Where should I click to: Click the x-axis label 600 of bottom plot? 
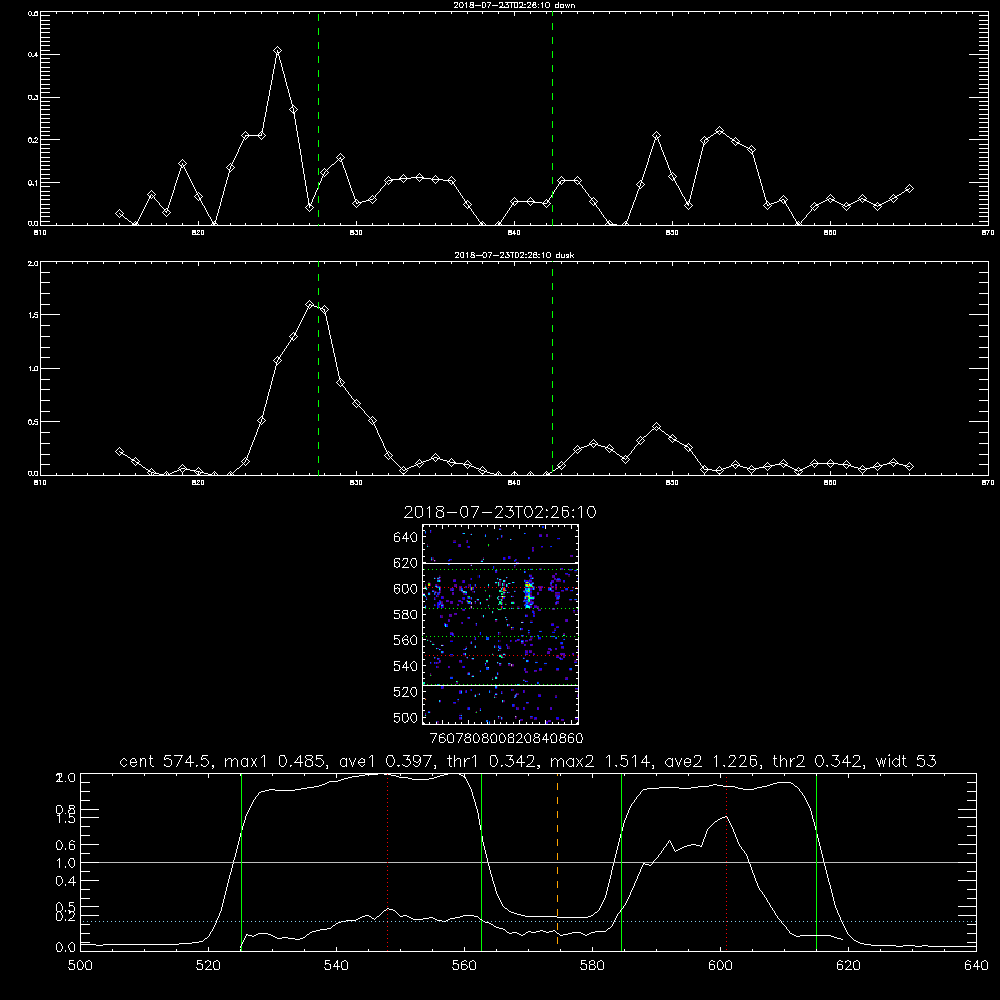[x=721, y=966]
